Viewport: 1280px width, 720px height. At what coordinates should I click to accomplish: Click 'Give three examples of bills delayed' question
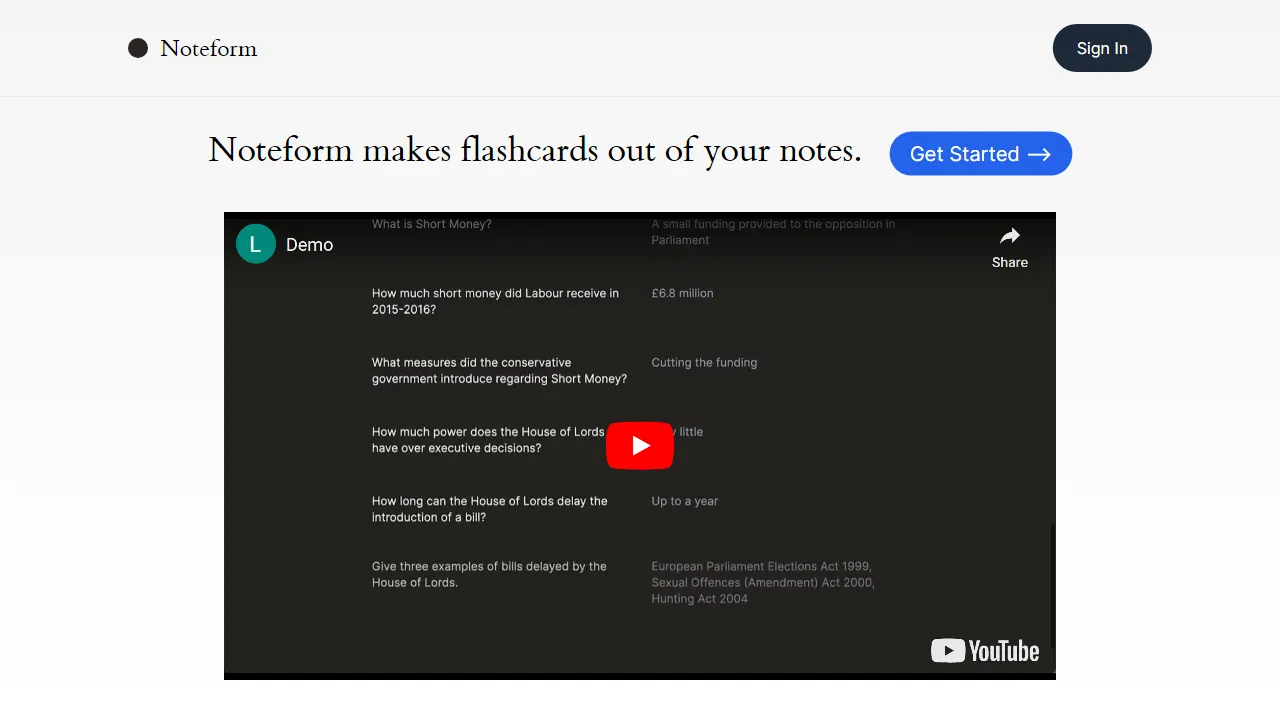[x=489, y=574]
